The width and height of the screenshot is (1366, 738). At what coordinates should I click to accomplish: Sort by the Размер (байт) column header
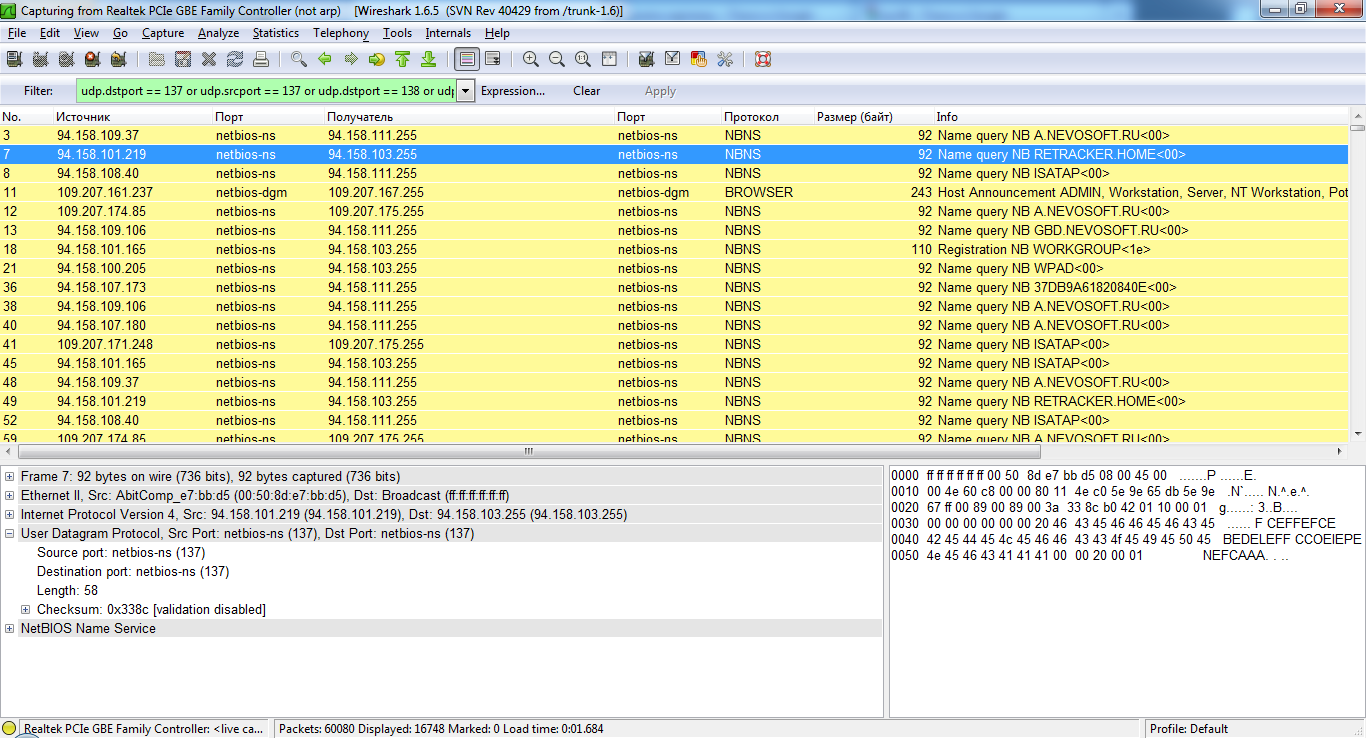tap(873, 117)
